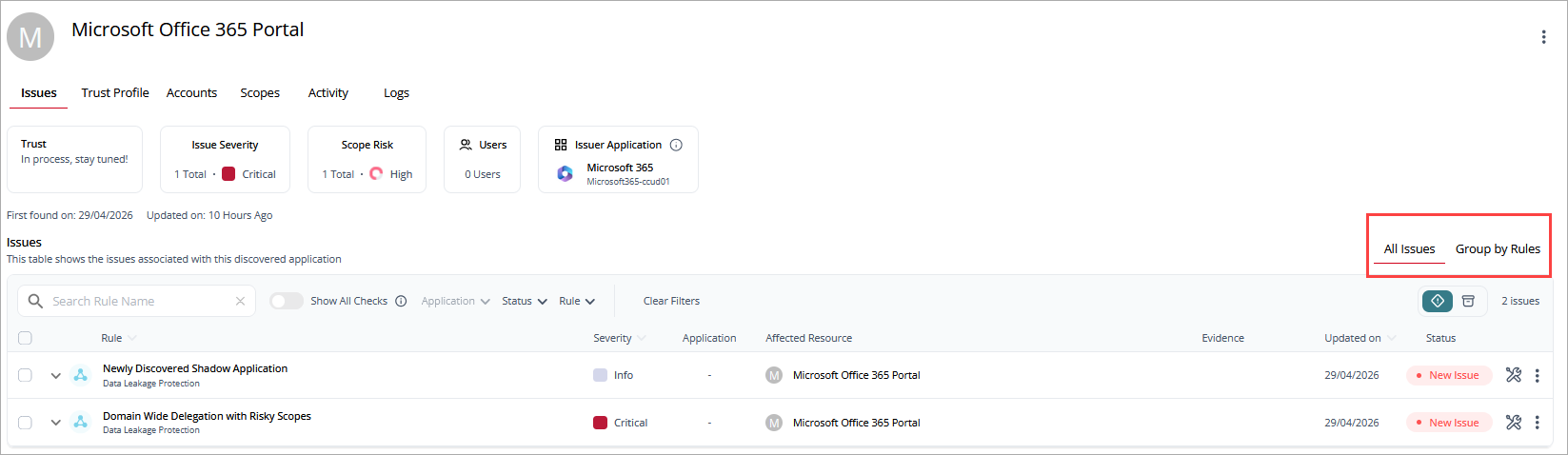The height and width of the screenshot is (455, 1568).
Task: Open the Scopes tab
Action: click(260, 92)
